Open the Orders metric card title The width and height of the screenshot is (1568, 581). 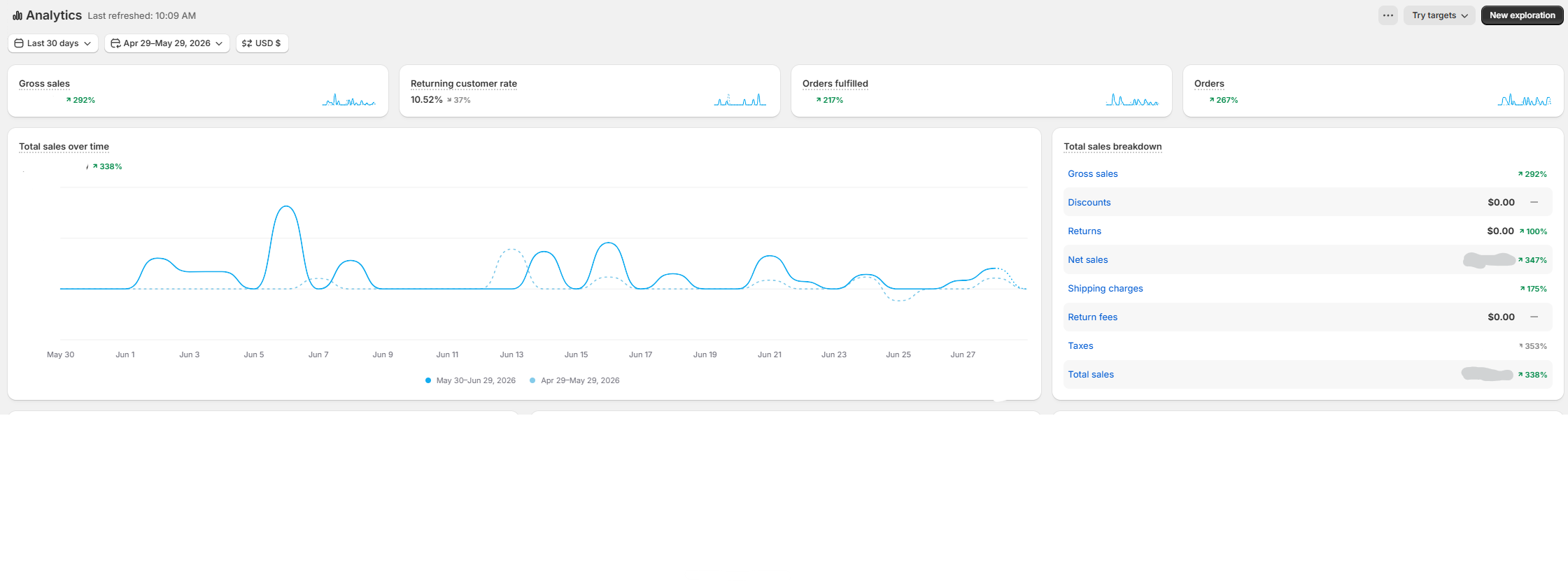tap(1209, 84)
